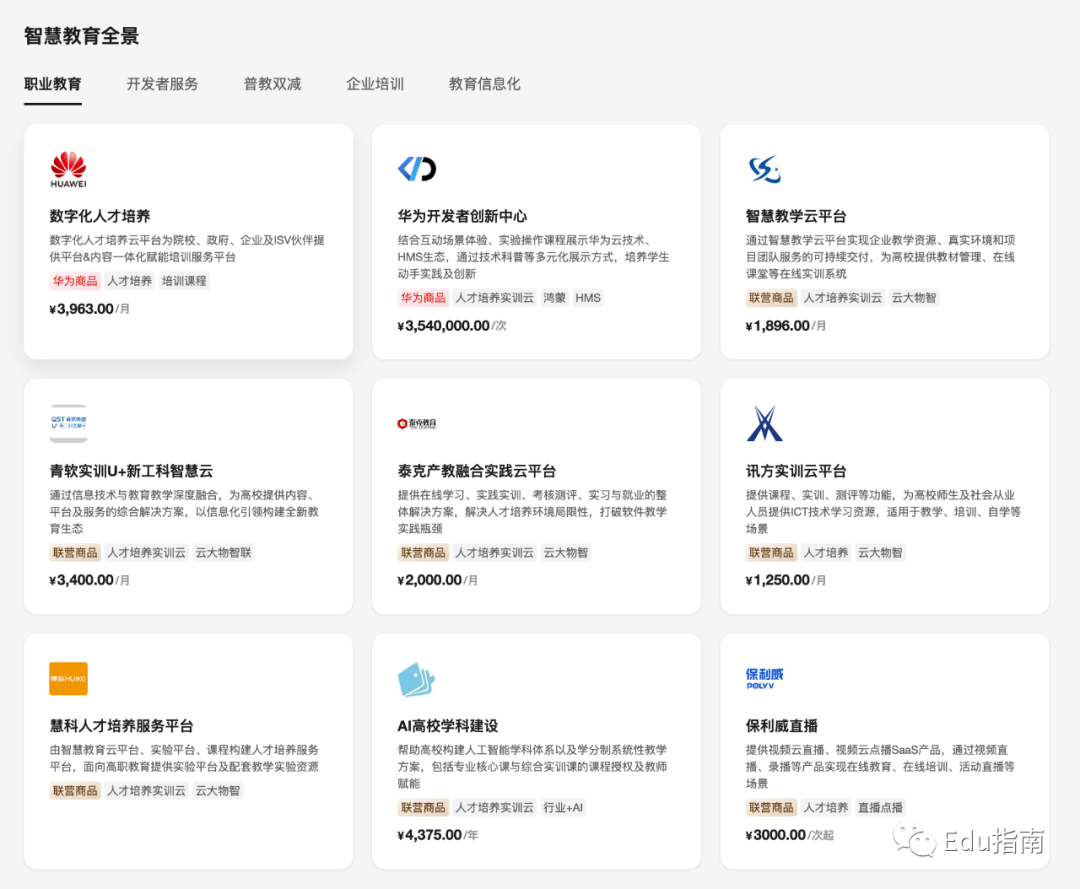Open the 普教双减 tab
Screen dimensions: 1080x889
tap(272, 84)
